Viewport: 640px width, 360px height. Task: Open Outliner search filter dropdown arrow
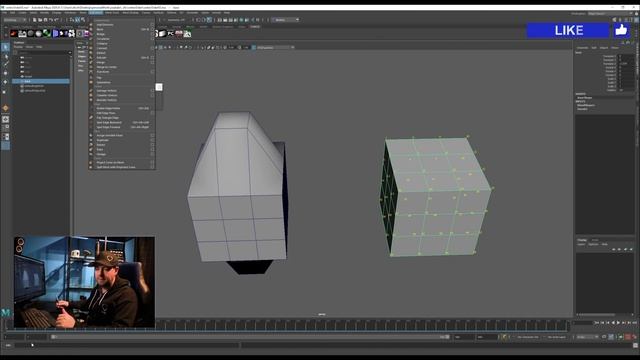coord(70,52)
